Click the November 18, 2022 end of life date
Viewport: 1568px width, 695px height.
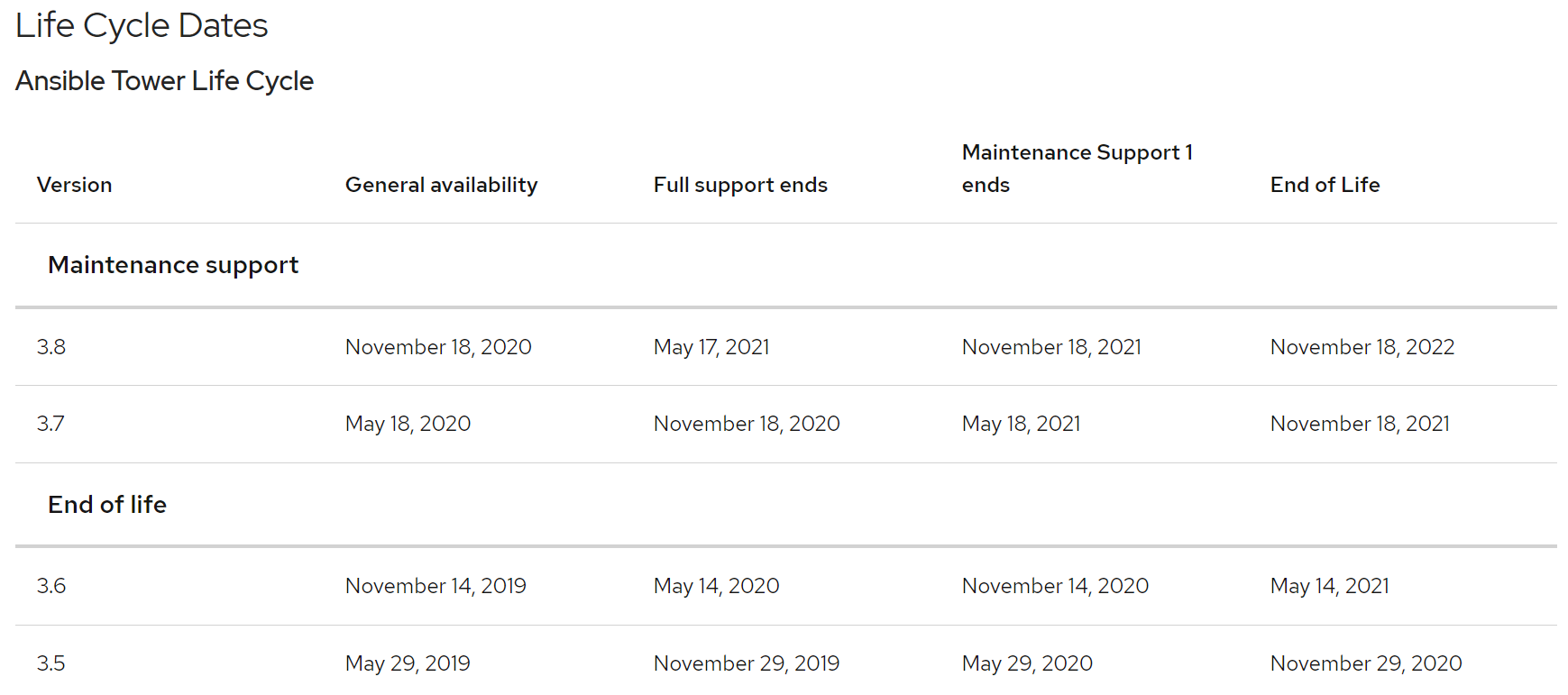point(1362,347)
